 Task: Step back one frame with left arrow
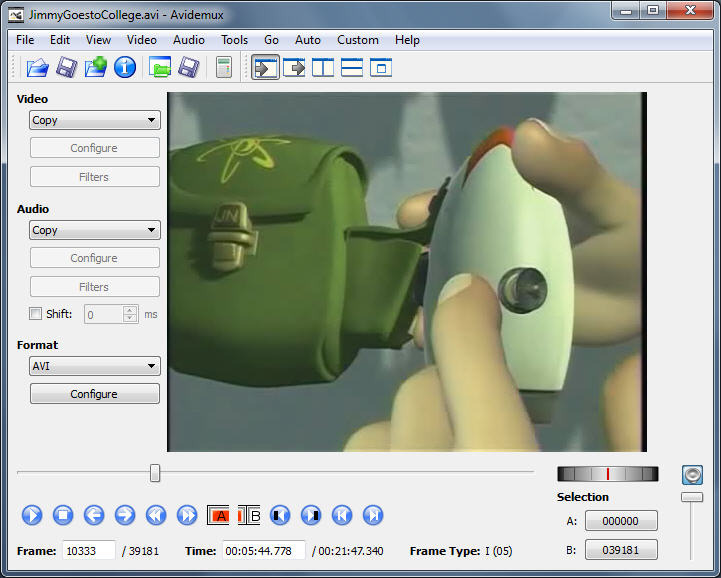click(94, 515)
